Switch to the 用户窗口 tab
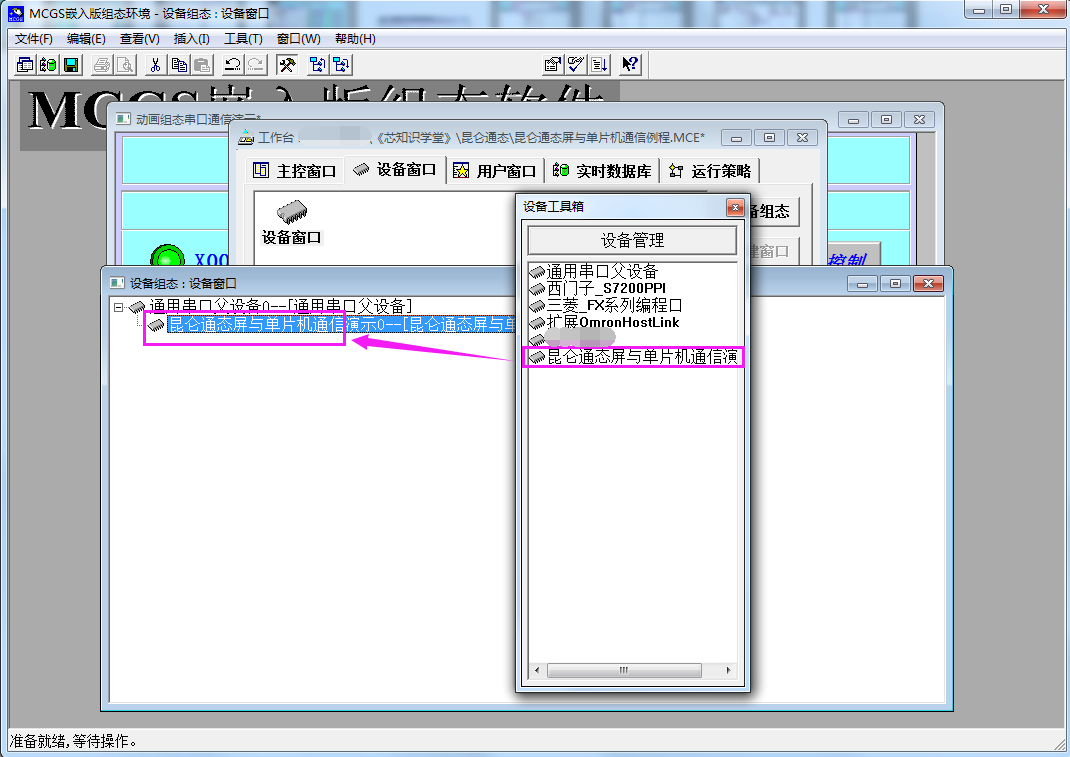 pyautogui.click(x=495, y=171)
